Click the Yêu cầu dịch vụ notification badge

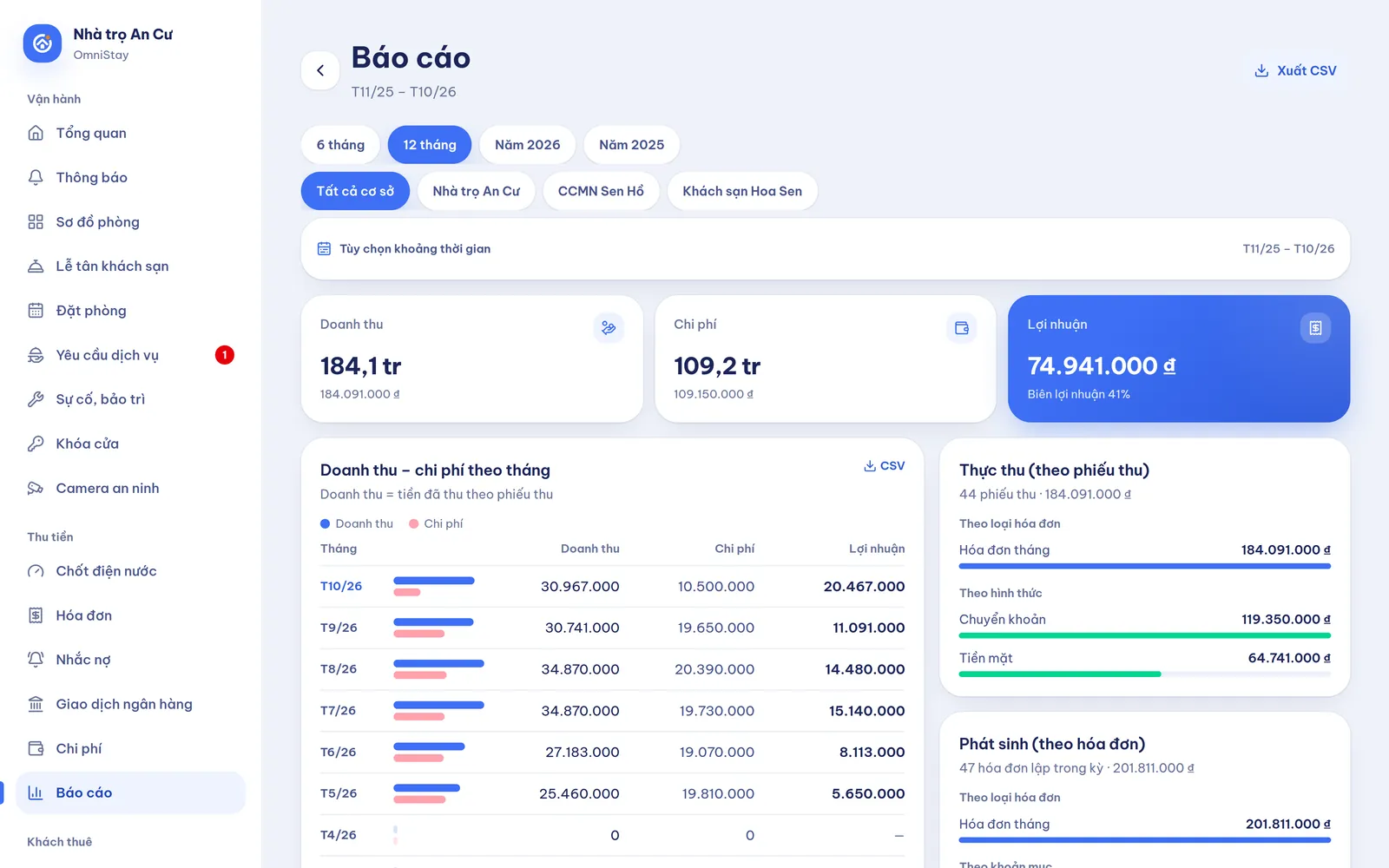(x=225, y=354)
